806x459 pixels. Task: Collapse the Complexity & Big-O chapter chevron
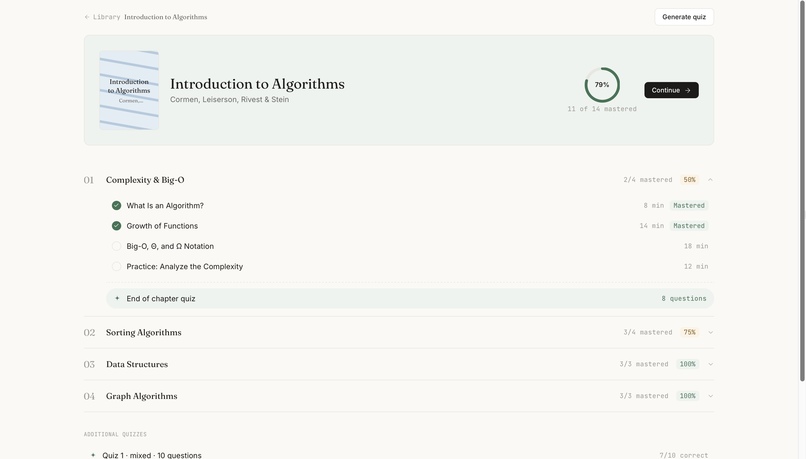[x=710, y=179]
